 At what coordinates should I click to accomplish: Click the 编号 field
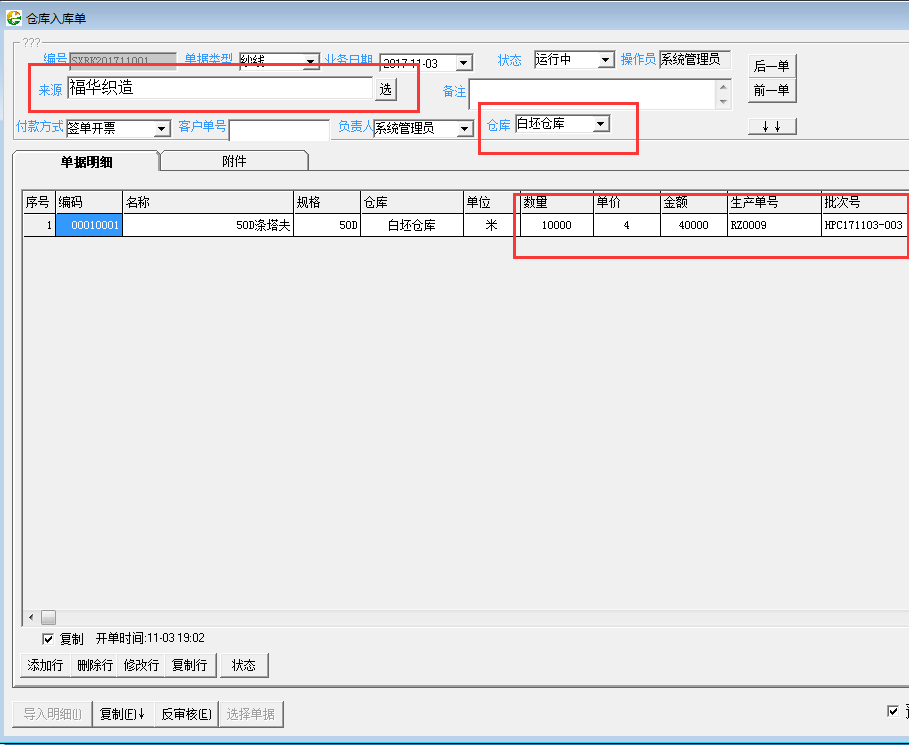click(x=123, y=61)
